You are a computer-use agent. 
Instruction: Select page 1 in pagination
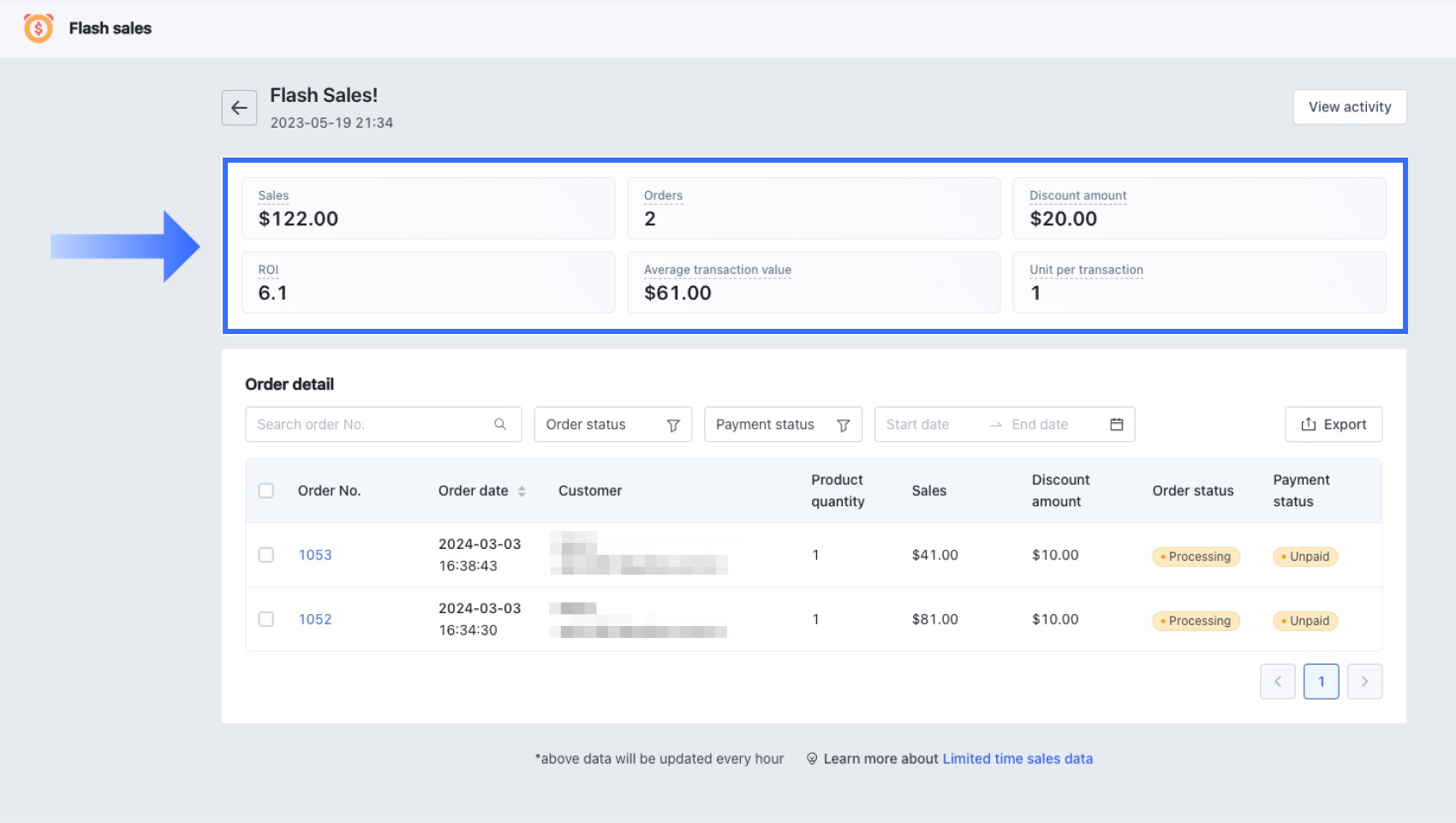(1321, 682)
